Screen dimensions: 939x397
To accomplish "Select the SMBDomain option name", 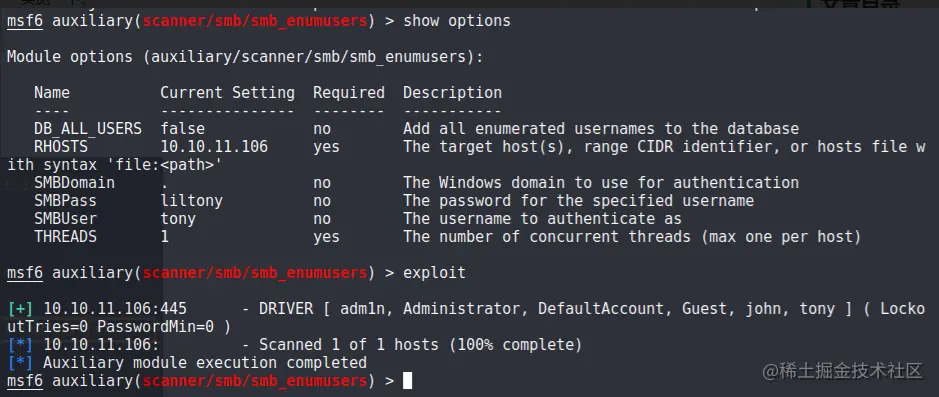I will tap(74, 183).
